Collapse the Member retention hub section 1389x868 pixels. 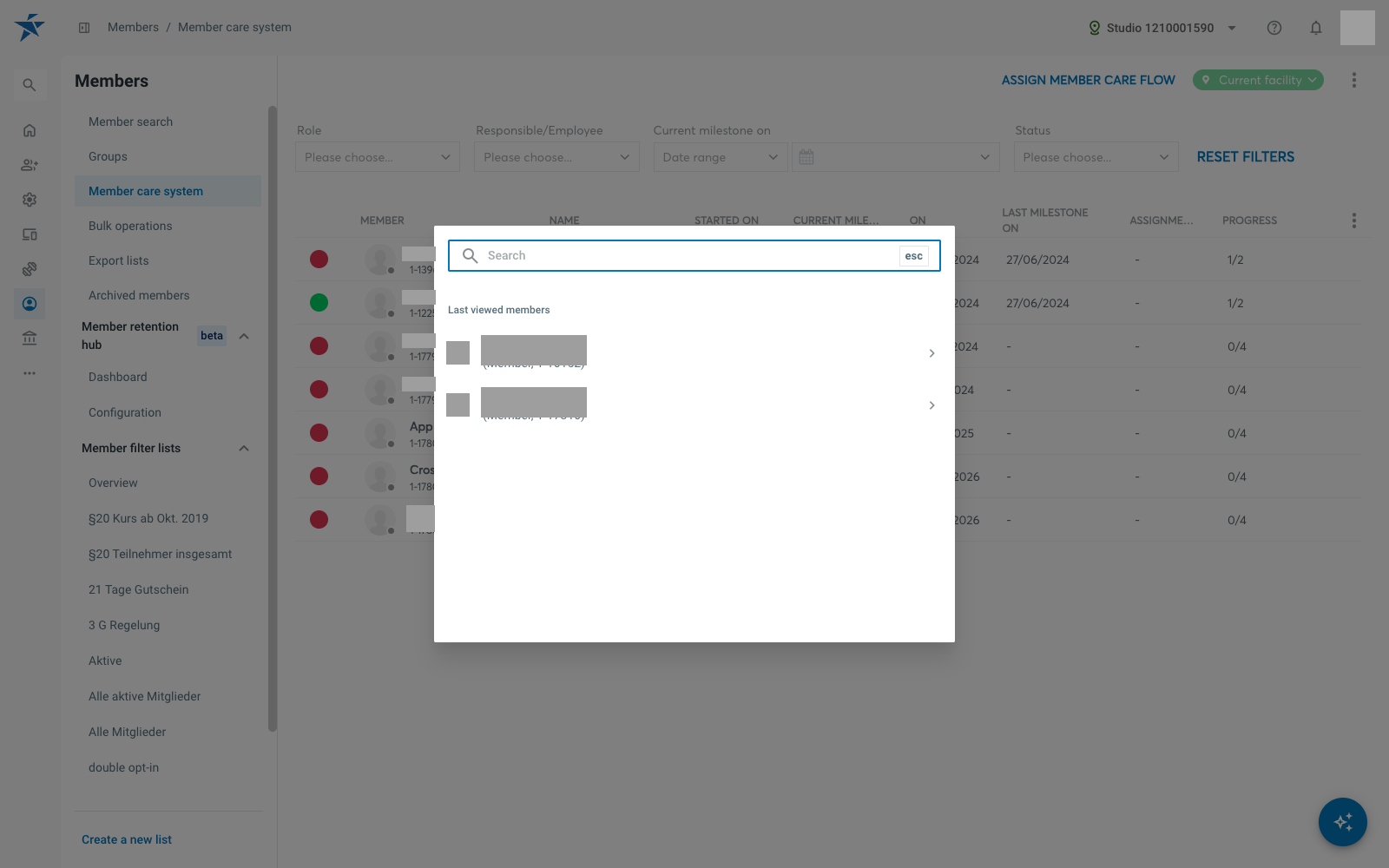244,336
